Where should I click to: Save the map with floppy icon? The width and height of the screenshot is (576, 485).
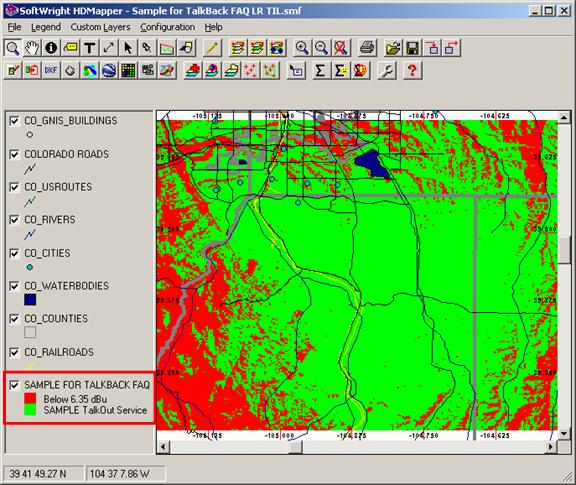[x=412, y=48]
